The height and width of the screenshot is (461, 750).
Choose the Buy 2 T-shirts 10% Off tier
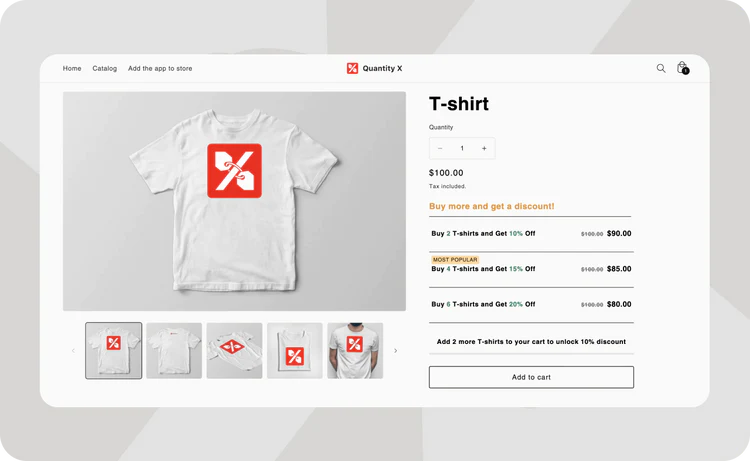click(x=531, y=234)
